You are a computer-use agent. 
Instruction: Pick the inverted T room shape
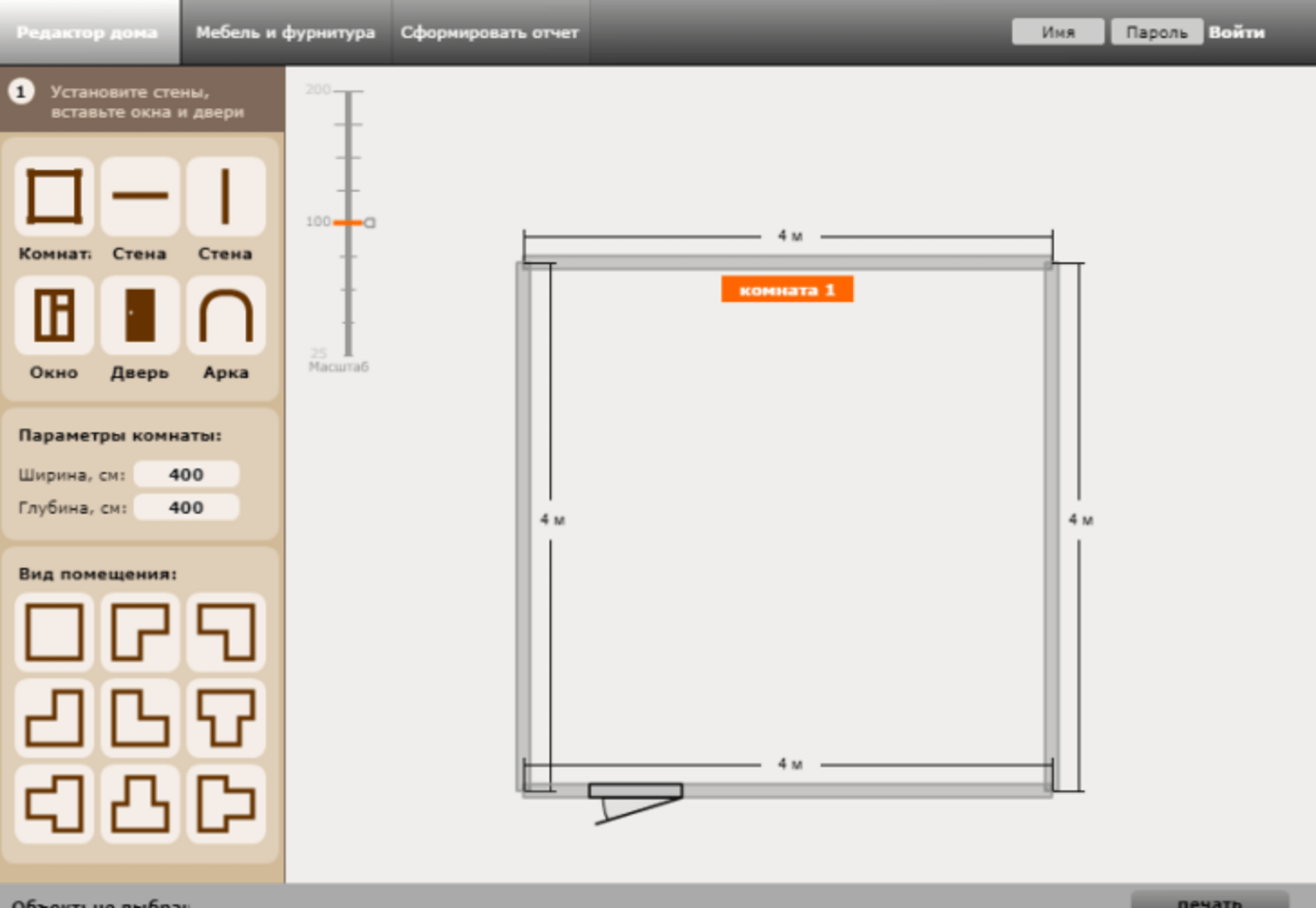coord(140,804)
